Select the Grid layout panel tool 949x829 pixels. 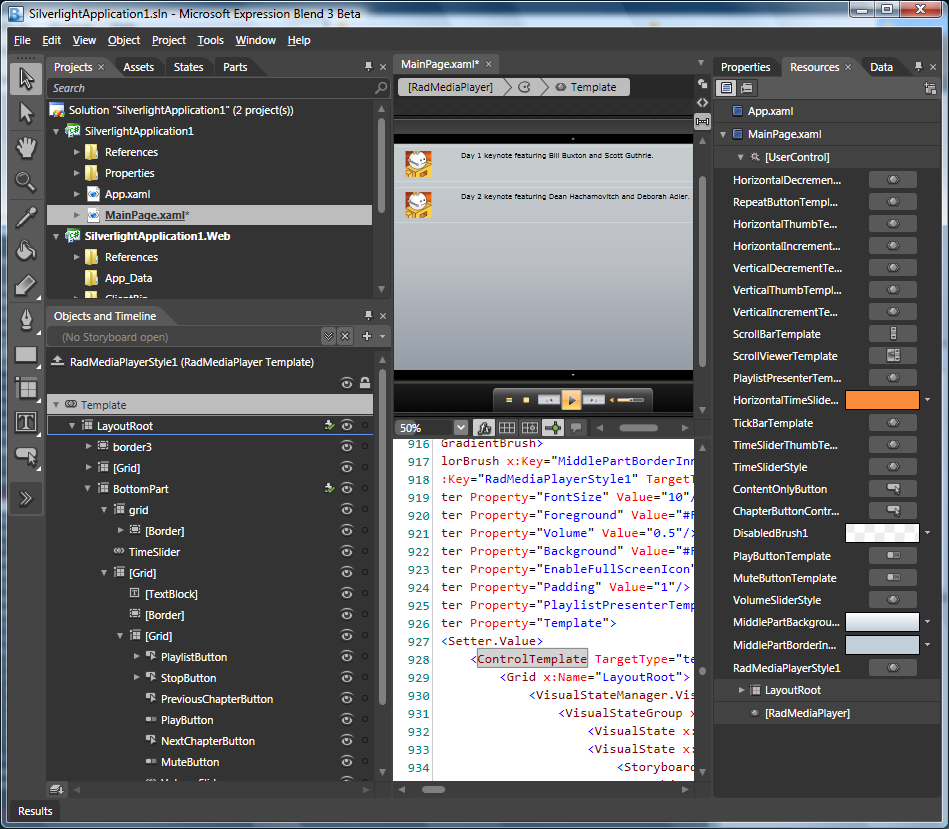coord(26,388)
